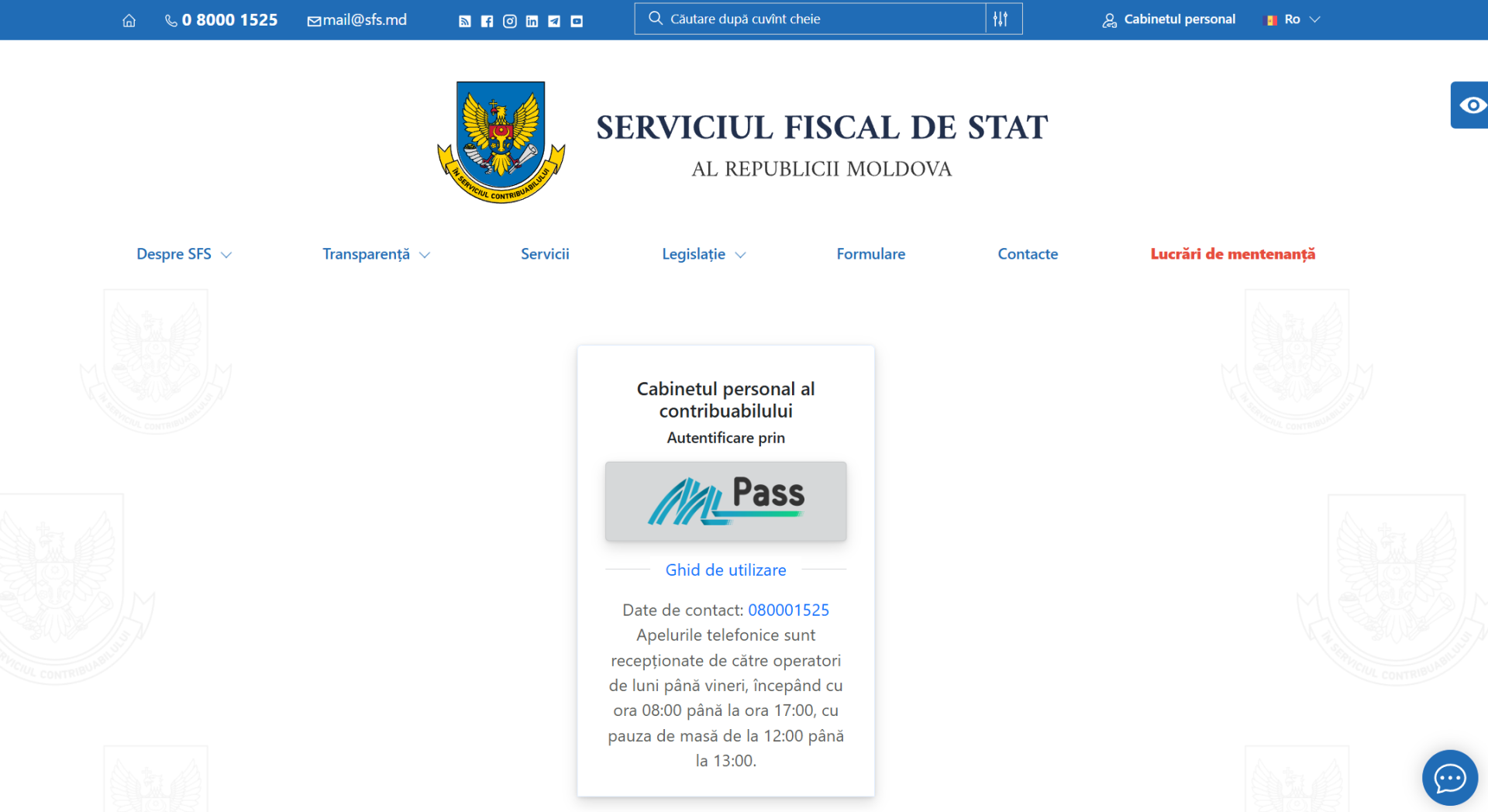Image resolution: width=1488 pixels, height=812 pixels.
Task: Open the YouTube icon
Action: point(577,21)
